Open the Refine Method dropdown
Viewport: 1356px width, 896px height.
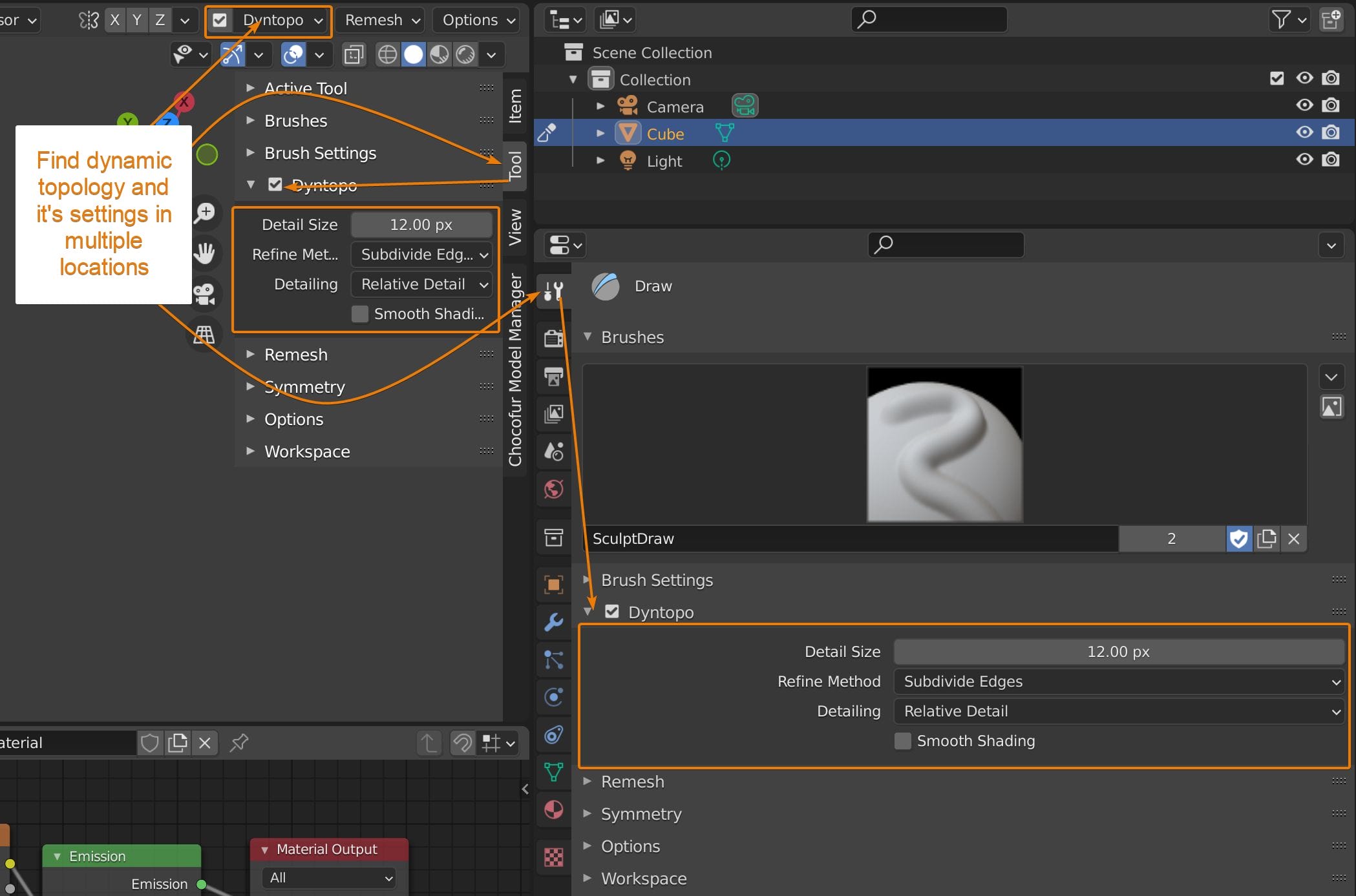(1119, 682)
